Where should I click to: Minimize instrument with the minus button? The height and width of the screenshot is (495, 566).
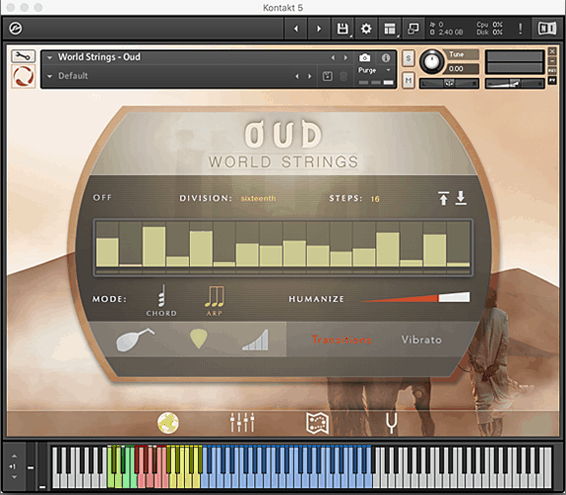point(552,61)
